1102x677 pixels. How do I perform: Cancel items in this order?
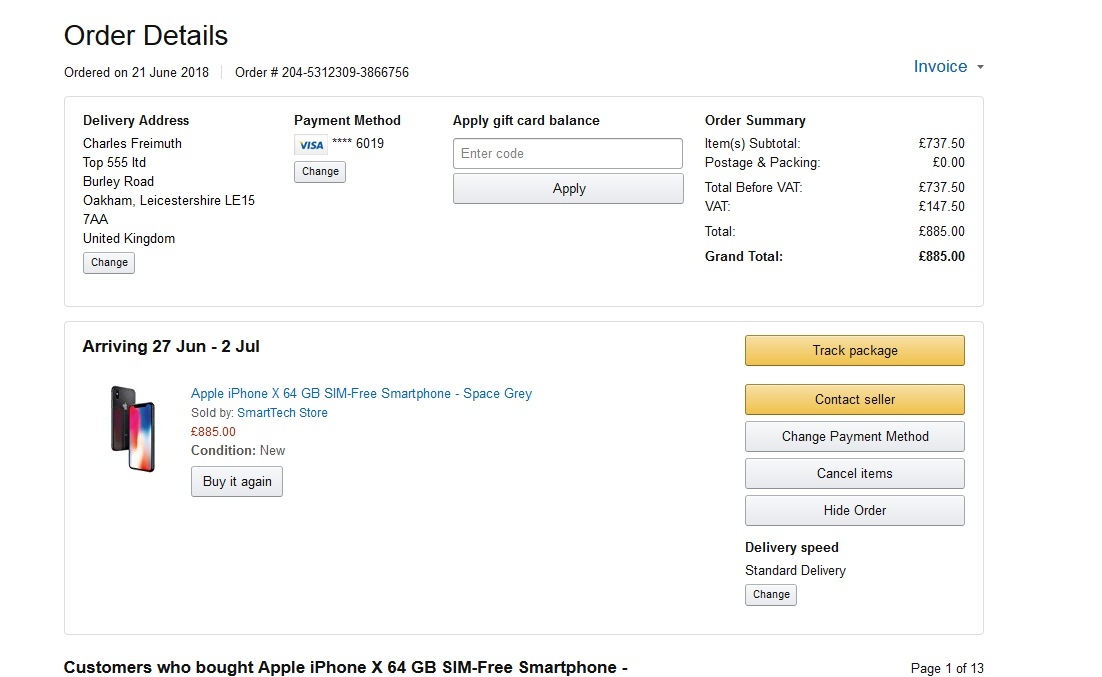[854, 474]
